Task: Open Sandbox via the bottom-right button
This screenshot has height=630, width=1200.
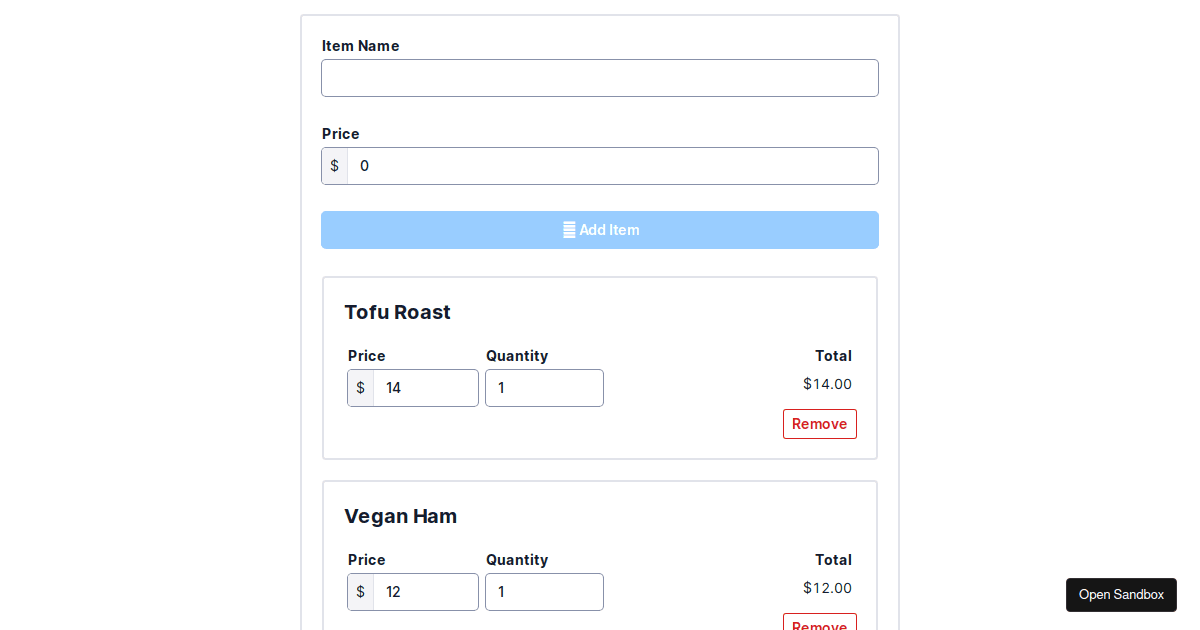Action: 1121,594
